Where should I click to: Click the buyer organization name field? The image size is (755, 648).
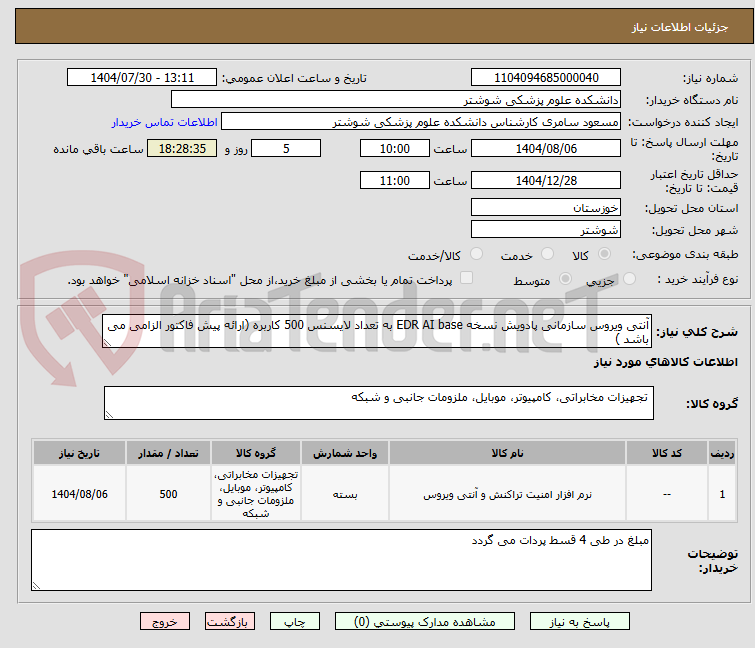(x=396, y=100)
